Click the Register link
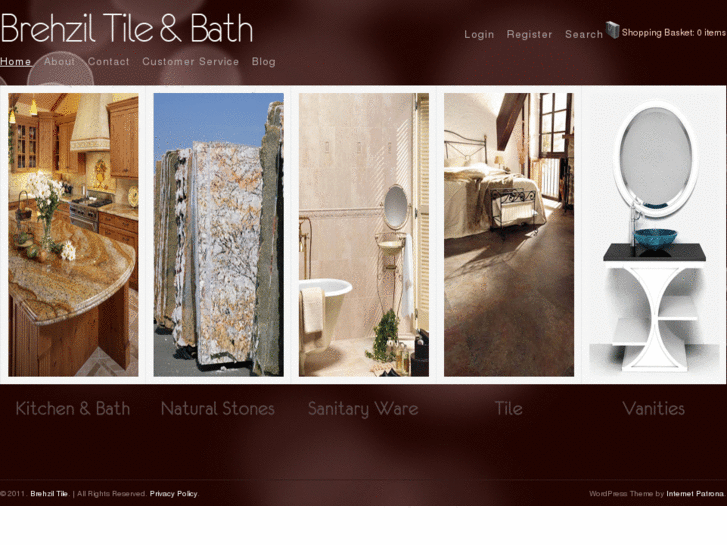 (529, 34)
